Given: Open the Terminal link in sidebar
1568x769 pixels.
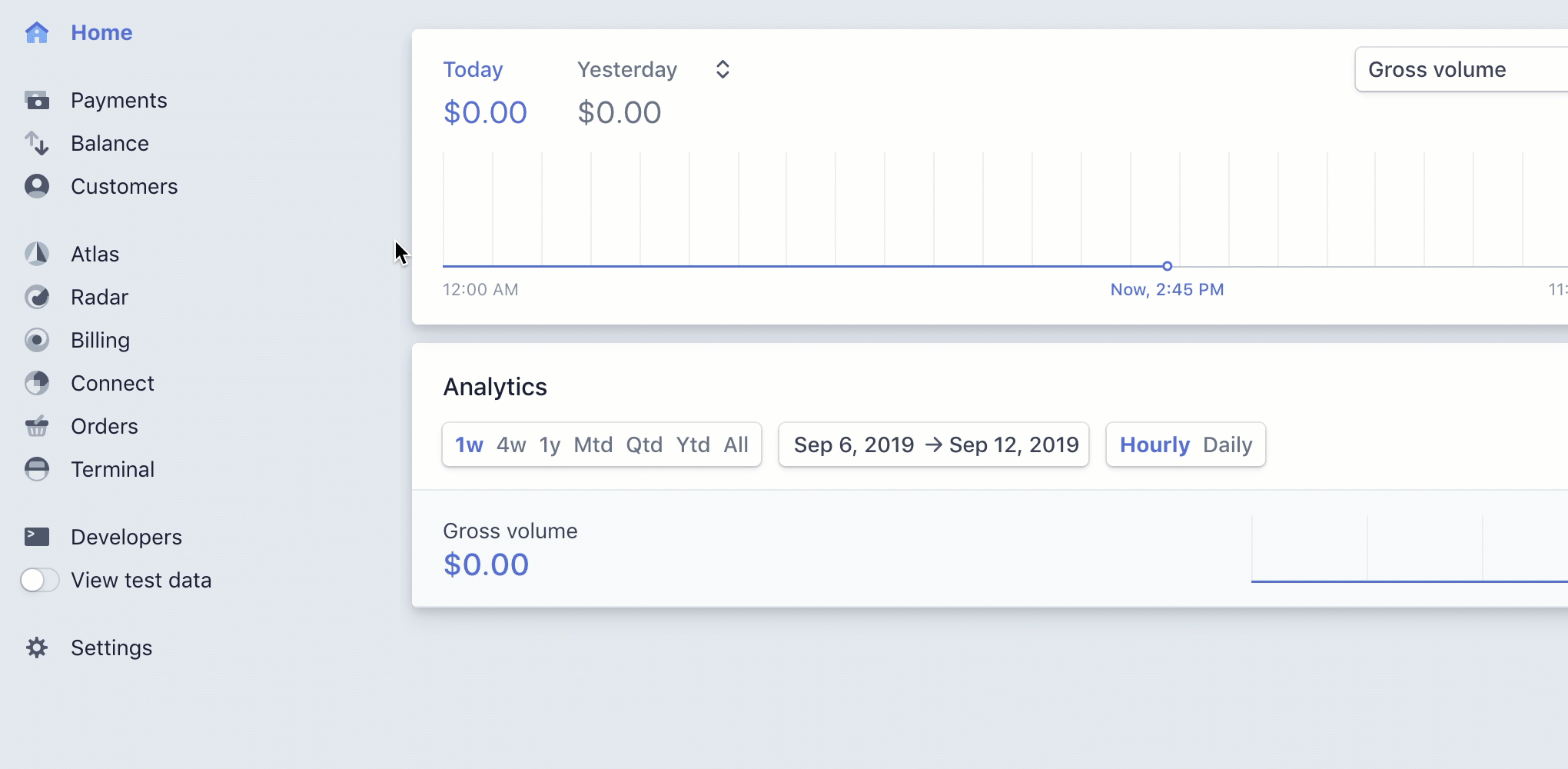Looking at the screenshot, I should [x=112, y=470].
